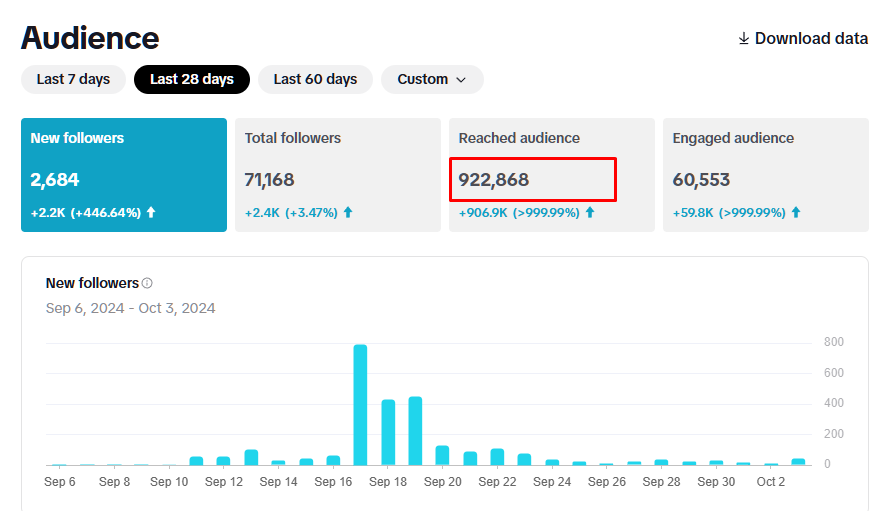Select the Last 28 days range
The width and height of the screenshot is (871, 511).
click(191, 79)
